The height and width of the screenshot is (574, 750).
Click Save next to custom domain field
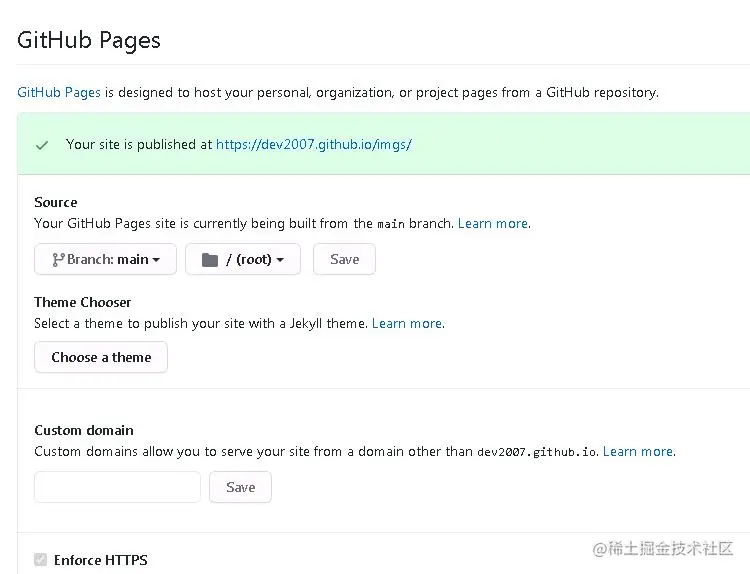(x=241, y=487)
